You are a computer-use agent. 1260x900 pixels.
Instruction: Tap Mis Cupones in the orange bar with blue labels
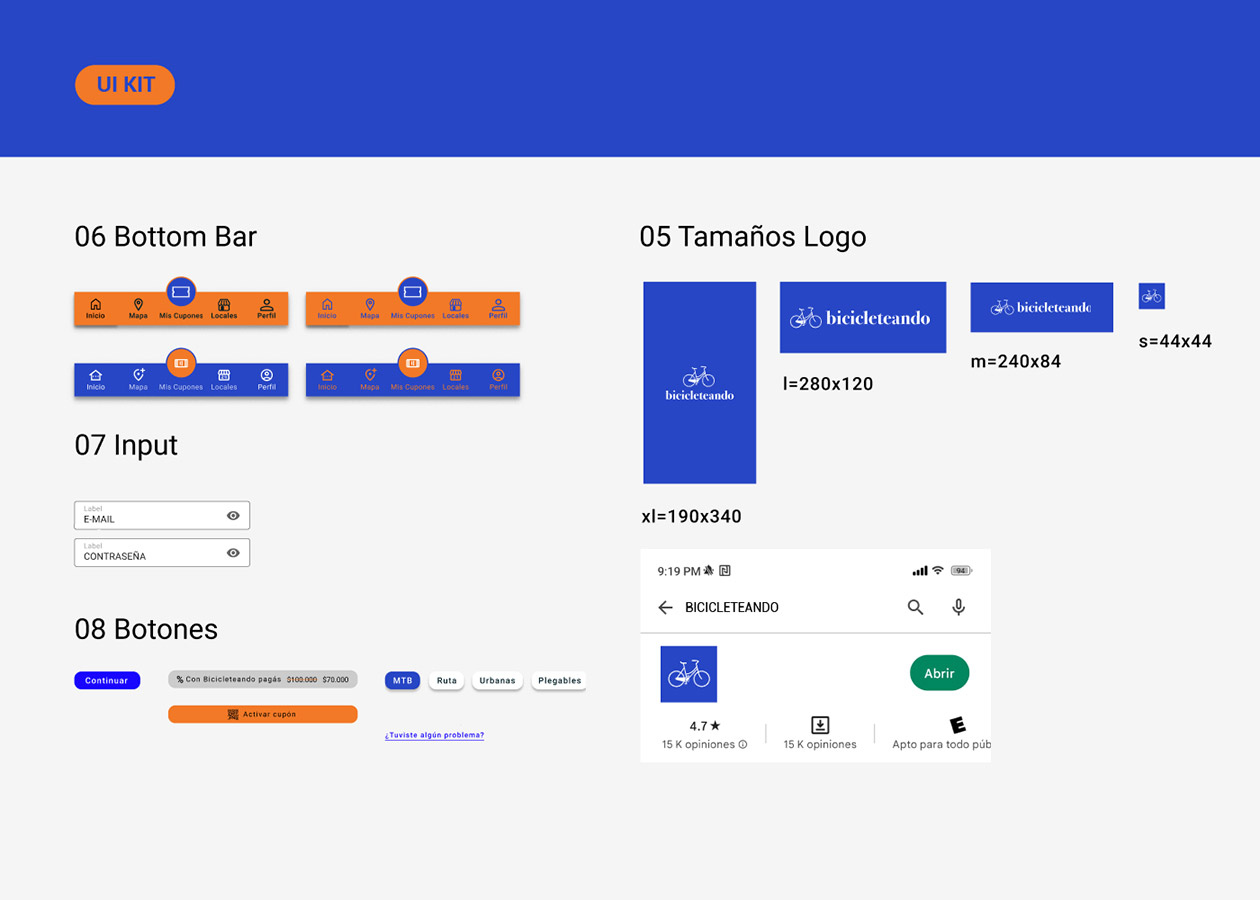coord(413,300)
